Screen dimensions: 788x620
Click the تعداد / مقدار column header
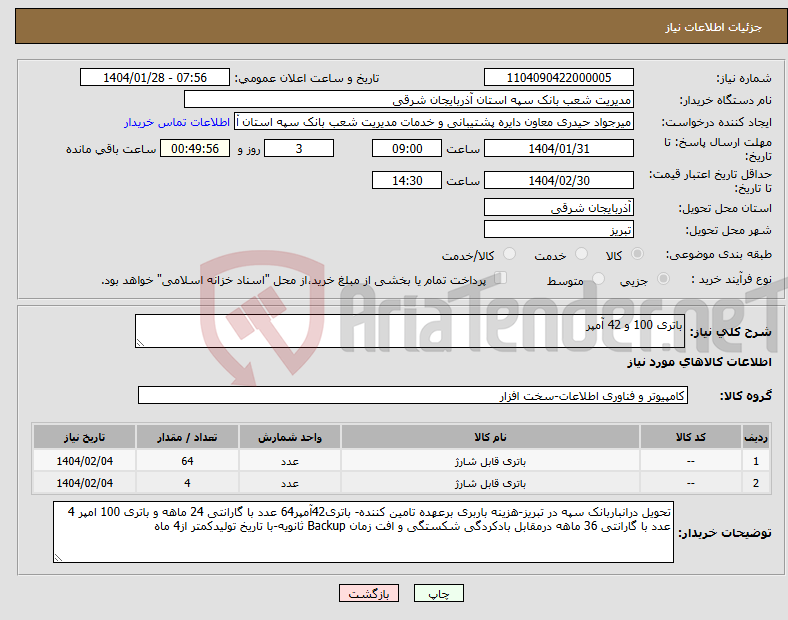[x=187, y=437]
